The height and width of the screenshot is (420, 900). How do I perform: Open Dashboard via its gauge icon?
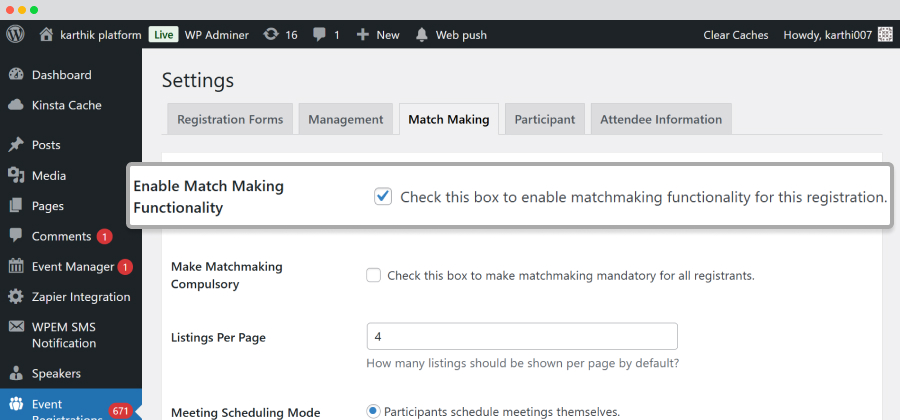click(16, 75)
